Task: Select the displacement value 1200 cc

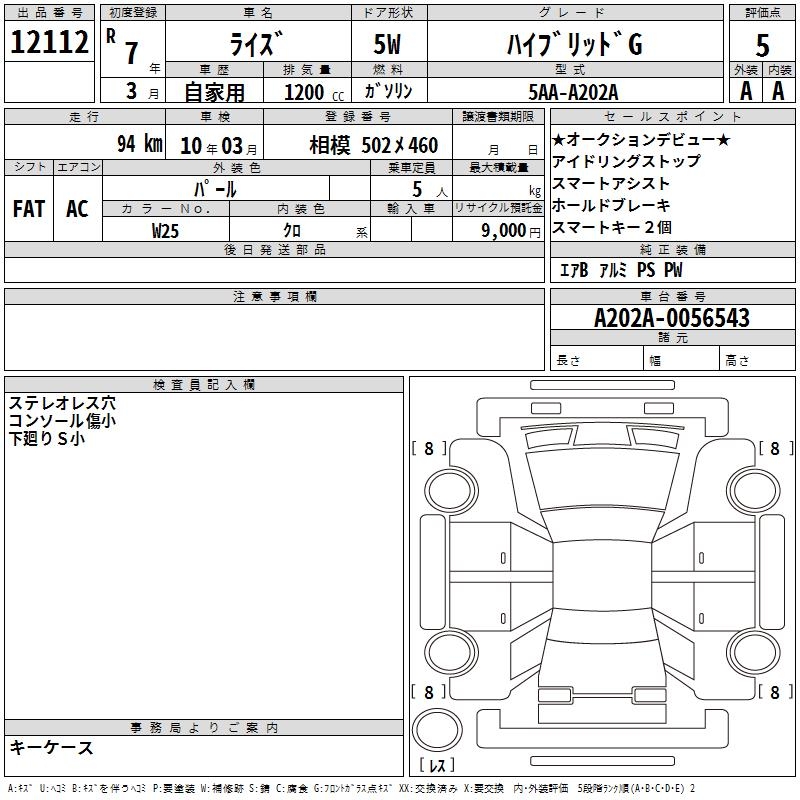Action: (x=314, y=92)
